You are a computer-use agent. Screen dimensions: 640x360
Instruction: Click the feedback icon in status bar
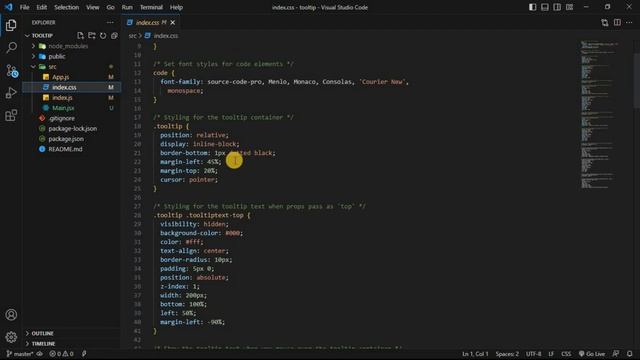tap(616, 354)
